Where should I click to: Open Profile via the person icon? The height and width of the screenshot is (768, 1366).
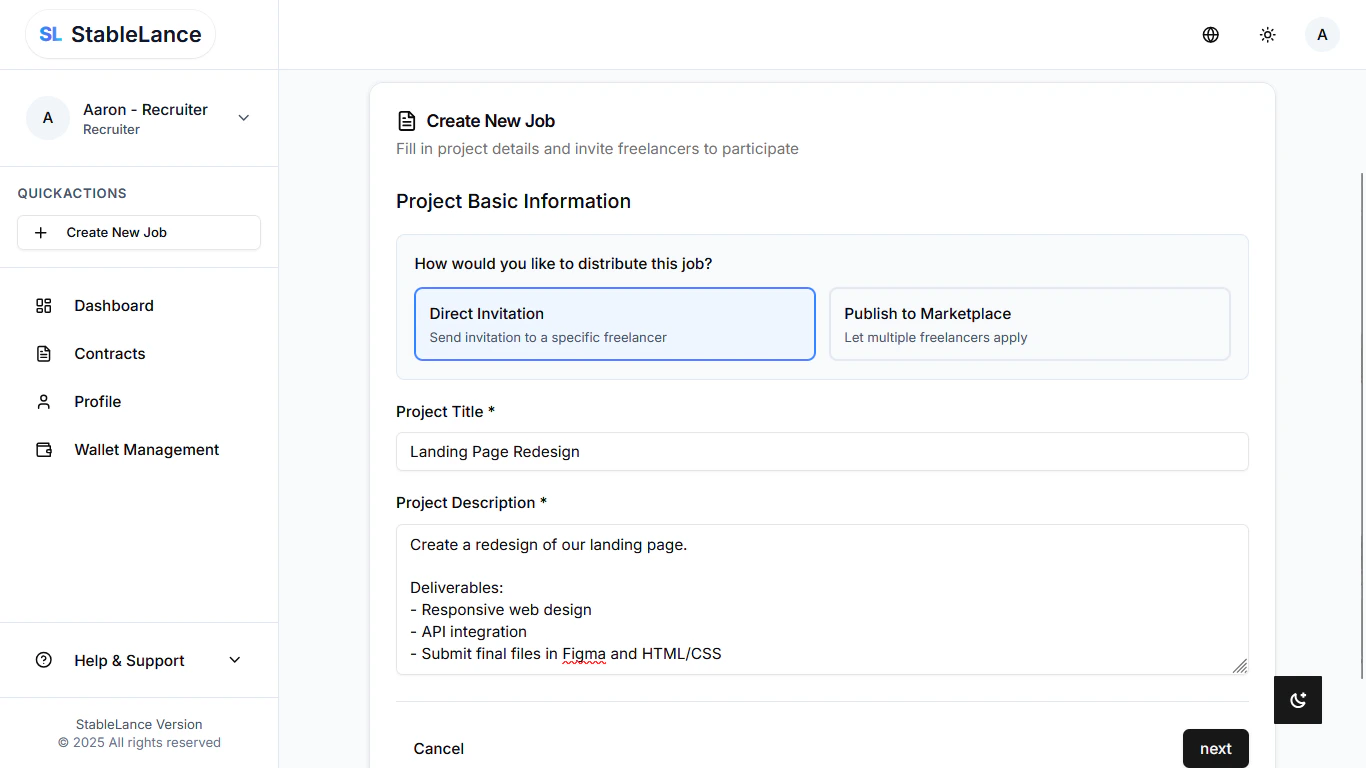(x=43, y=401)
